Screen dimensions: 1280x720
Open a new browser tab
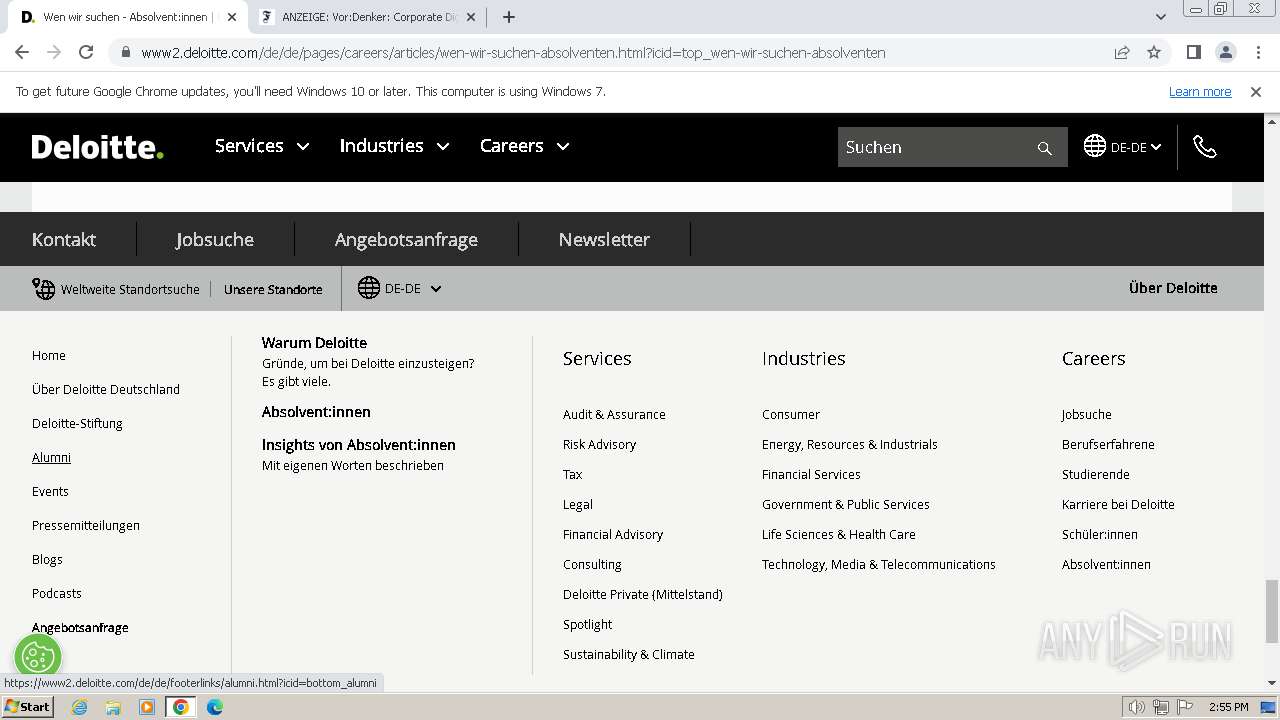pos(508,17)
